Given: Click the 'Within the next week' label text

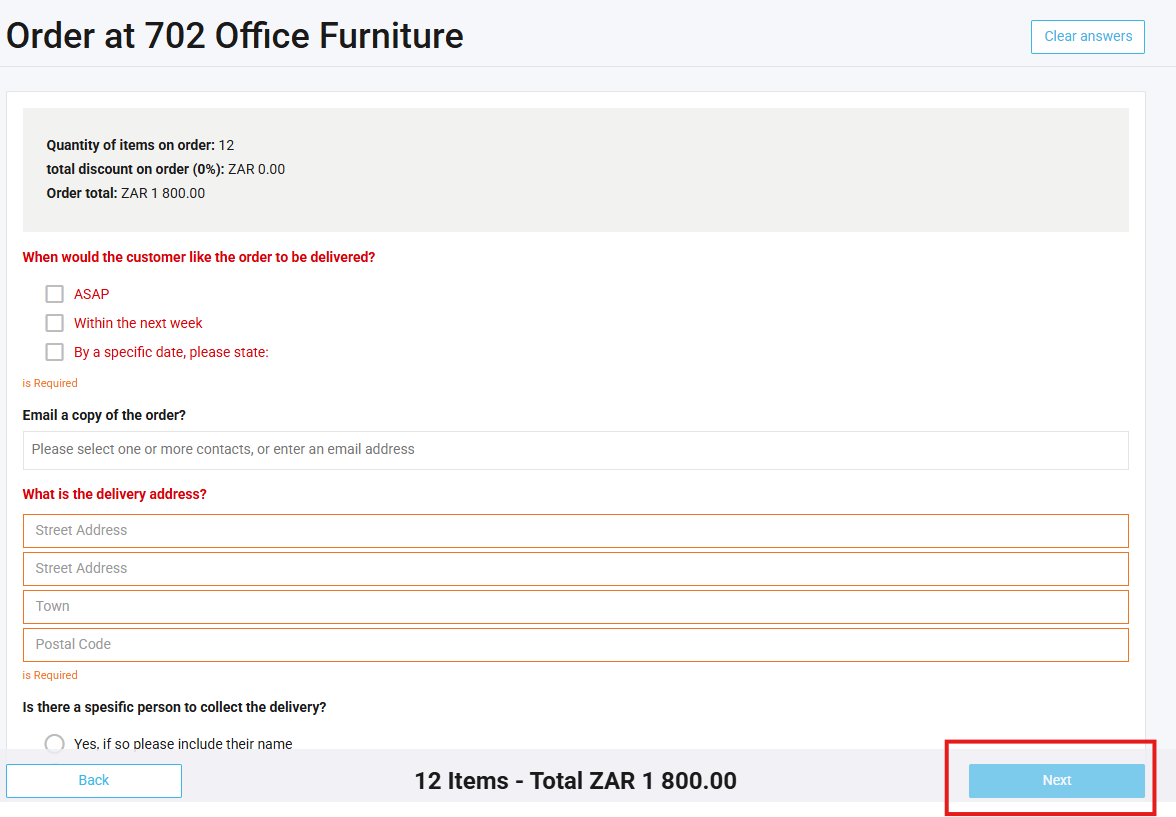Looking at the screenshot, I should coord(138,323).
